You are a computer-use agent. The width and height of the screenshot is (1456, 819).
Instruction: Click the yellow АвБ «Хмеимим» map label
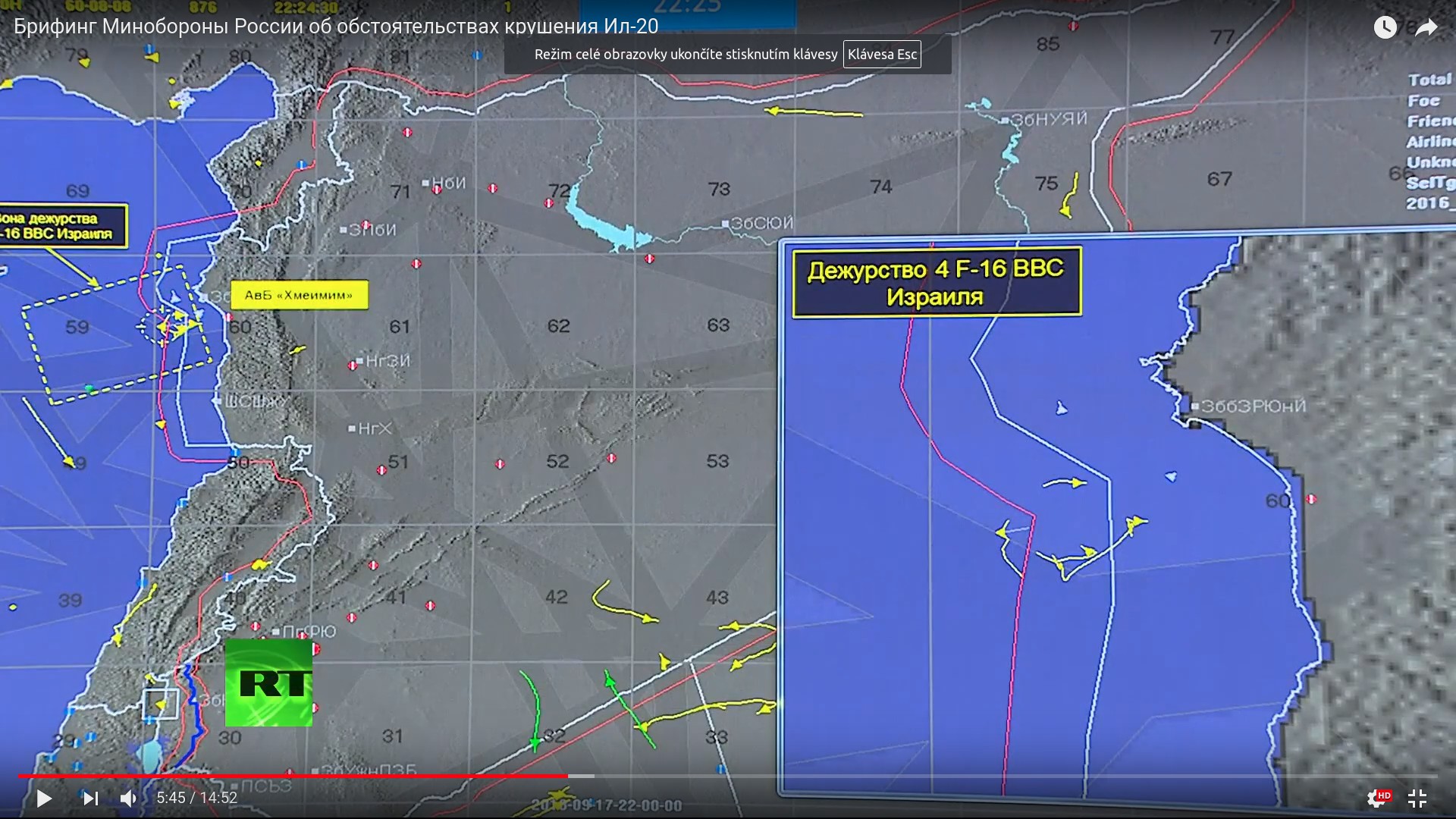point(298,295)
